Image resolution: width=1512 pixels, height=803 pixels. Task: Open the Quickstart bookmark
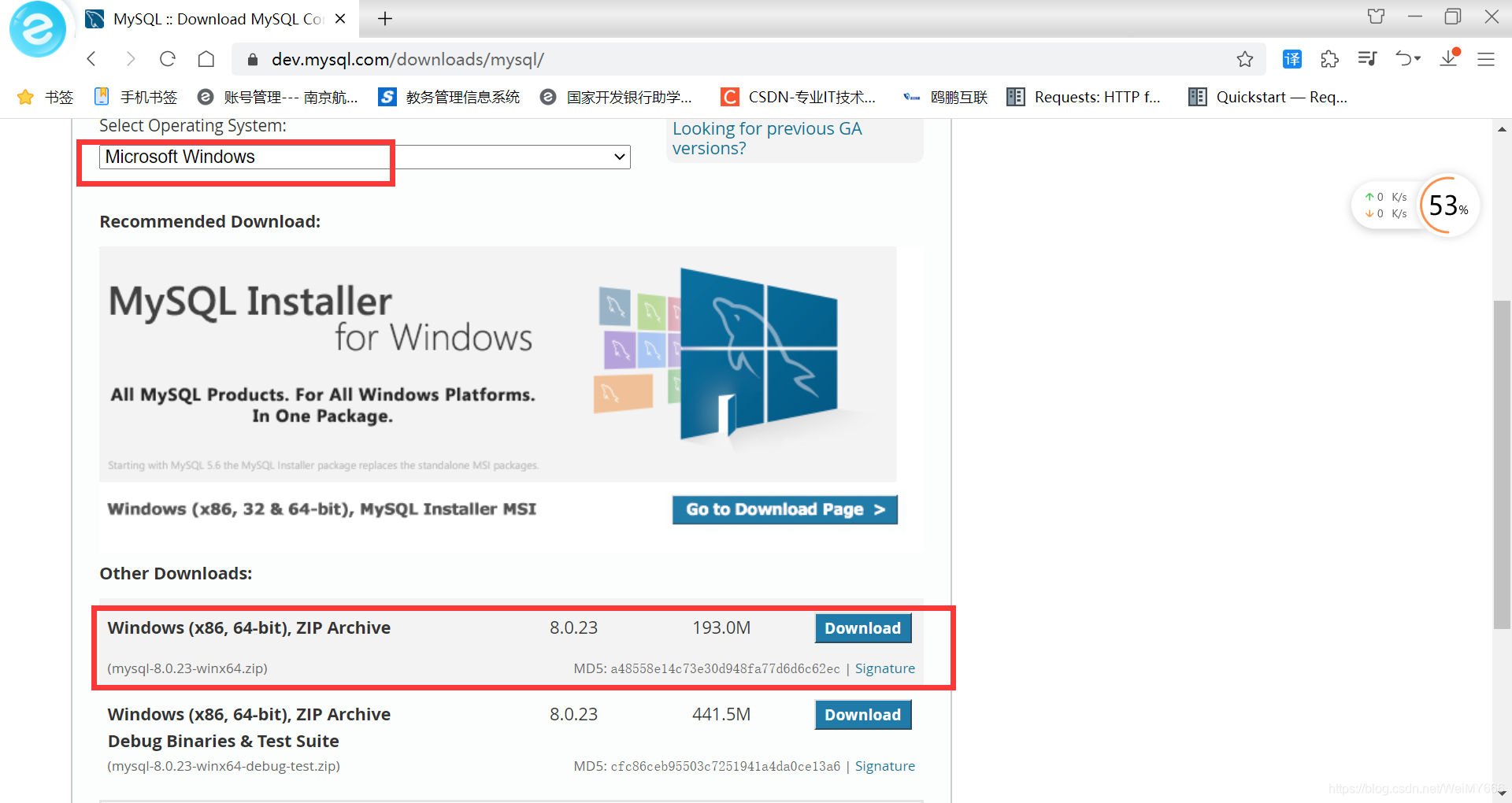point(1268,97)
